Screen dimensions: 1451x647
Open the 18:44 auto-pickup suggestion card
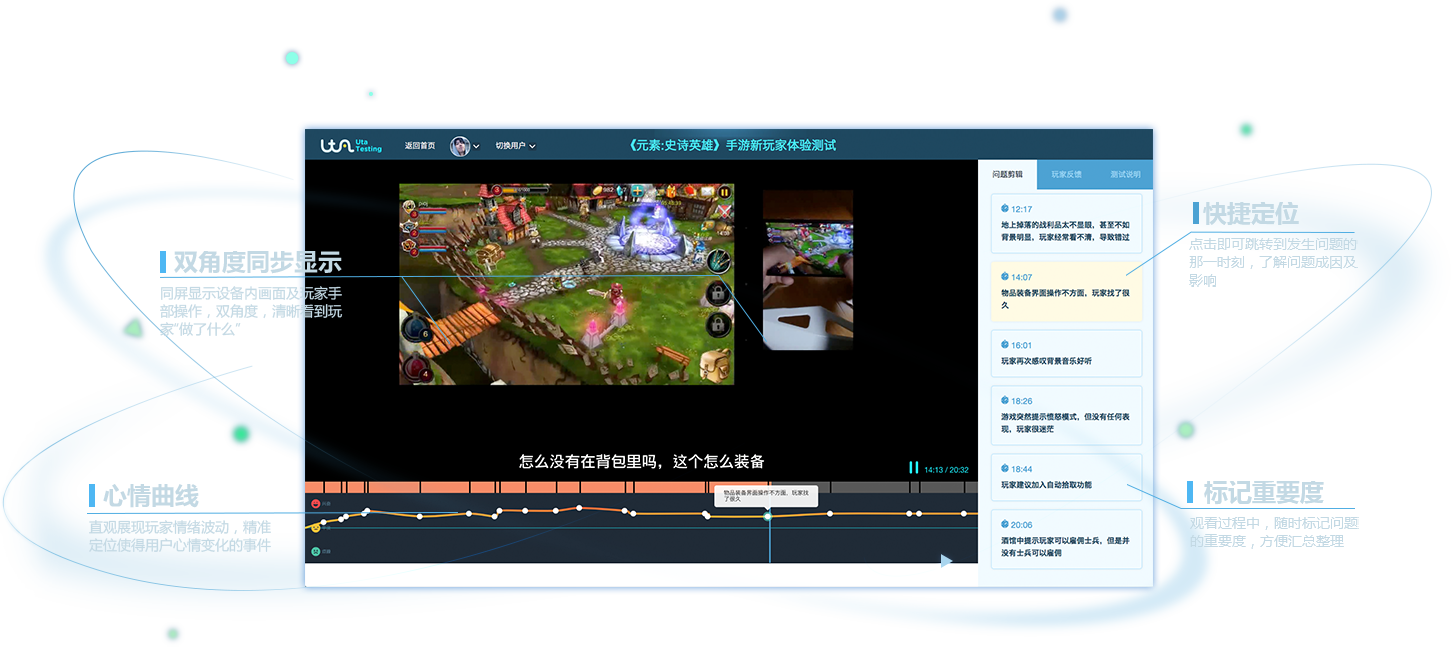(1066, 477)
